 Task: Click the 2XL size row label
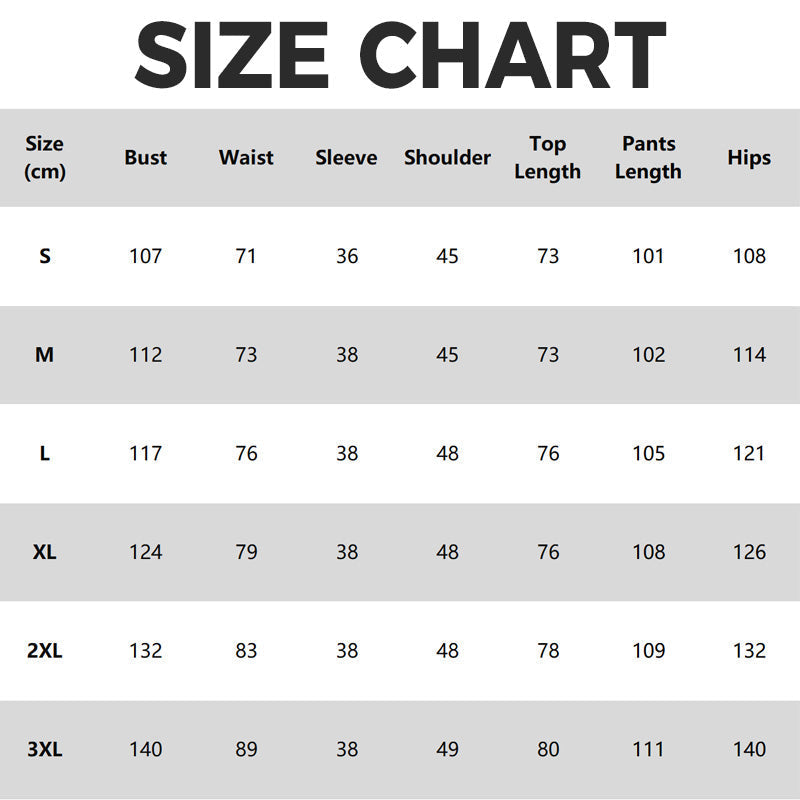45,651
